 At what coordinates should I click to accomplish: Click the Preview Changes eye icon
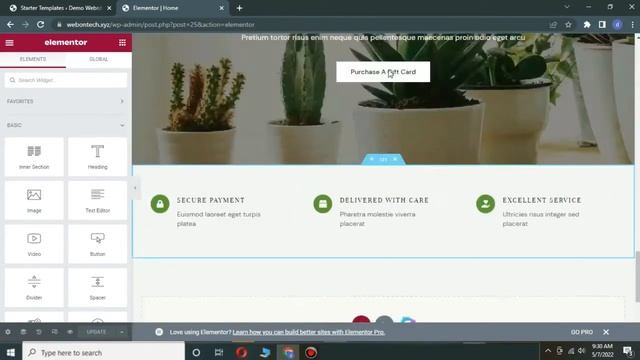tap(70, 332)
